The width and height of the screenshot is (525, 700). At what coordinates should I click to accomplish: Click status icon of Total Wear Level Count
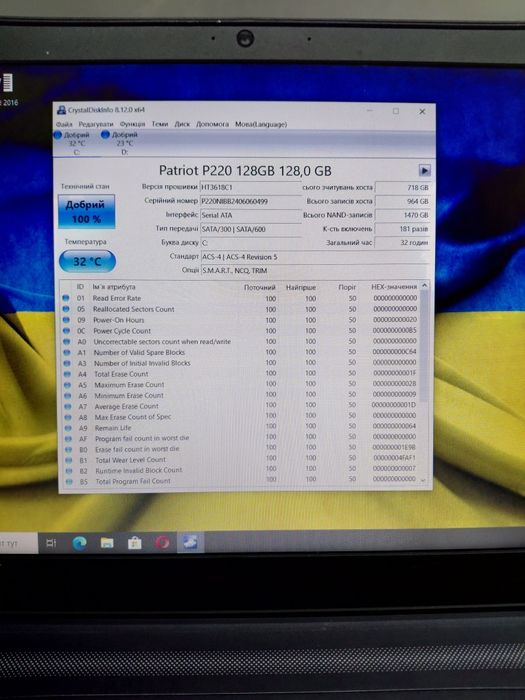(69, 460)
